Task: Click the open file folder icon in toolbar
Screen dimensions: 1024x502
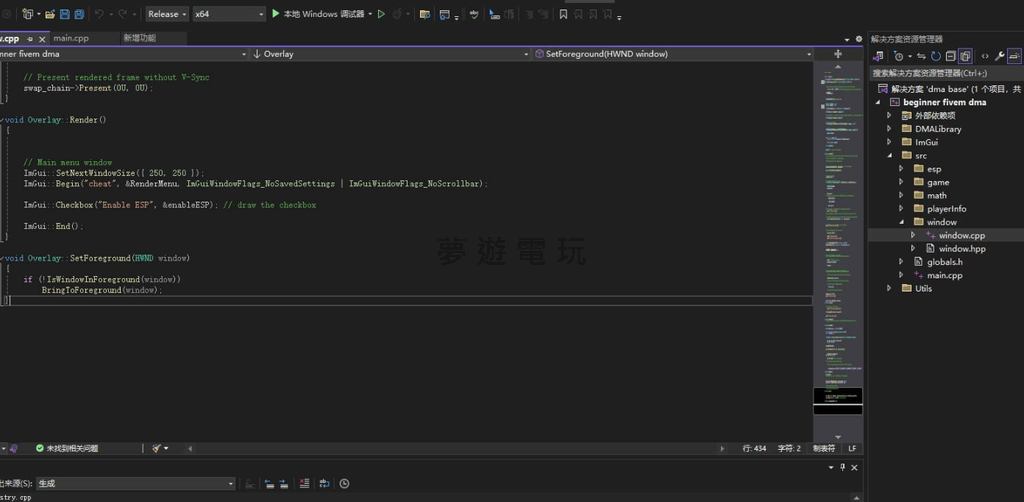Action: pos(52,14)
